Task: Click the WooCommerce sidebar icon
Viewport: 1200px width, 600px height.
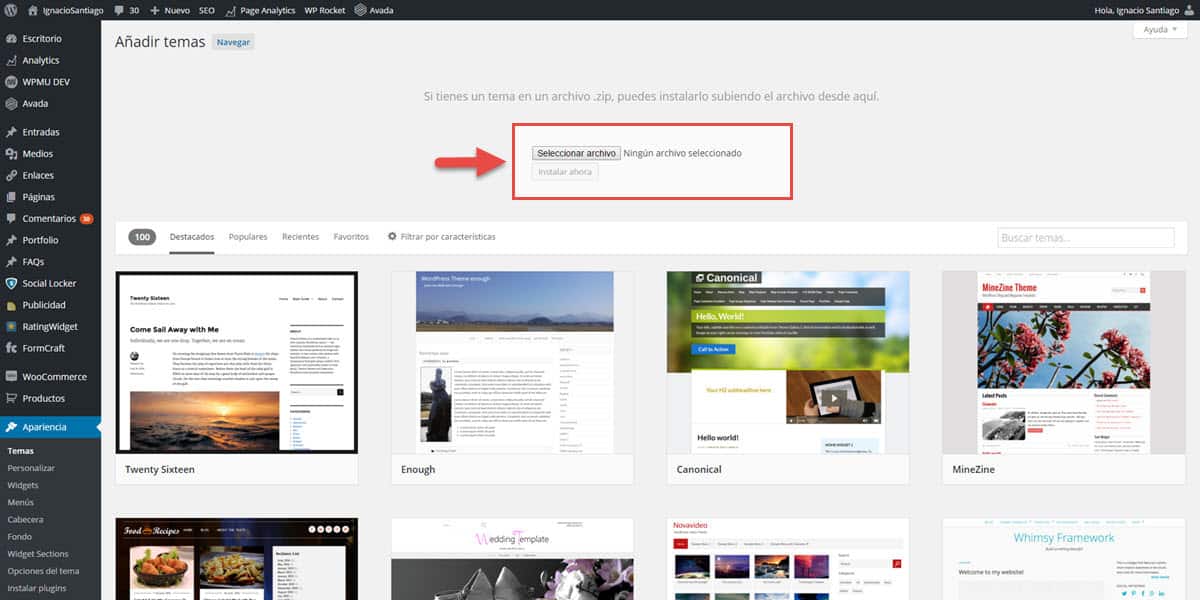Action: pos(11,377)
